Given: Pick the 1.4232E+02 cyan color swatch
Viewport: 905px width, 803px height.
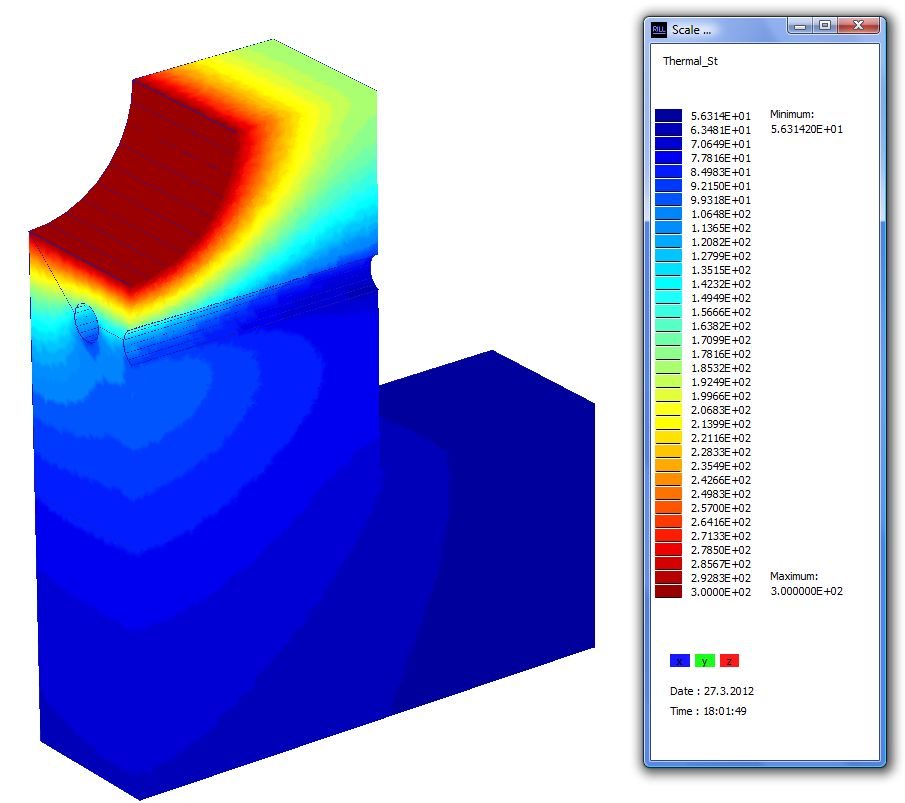Looking at the screenshot, I should [x=668, y=284].
